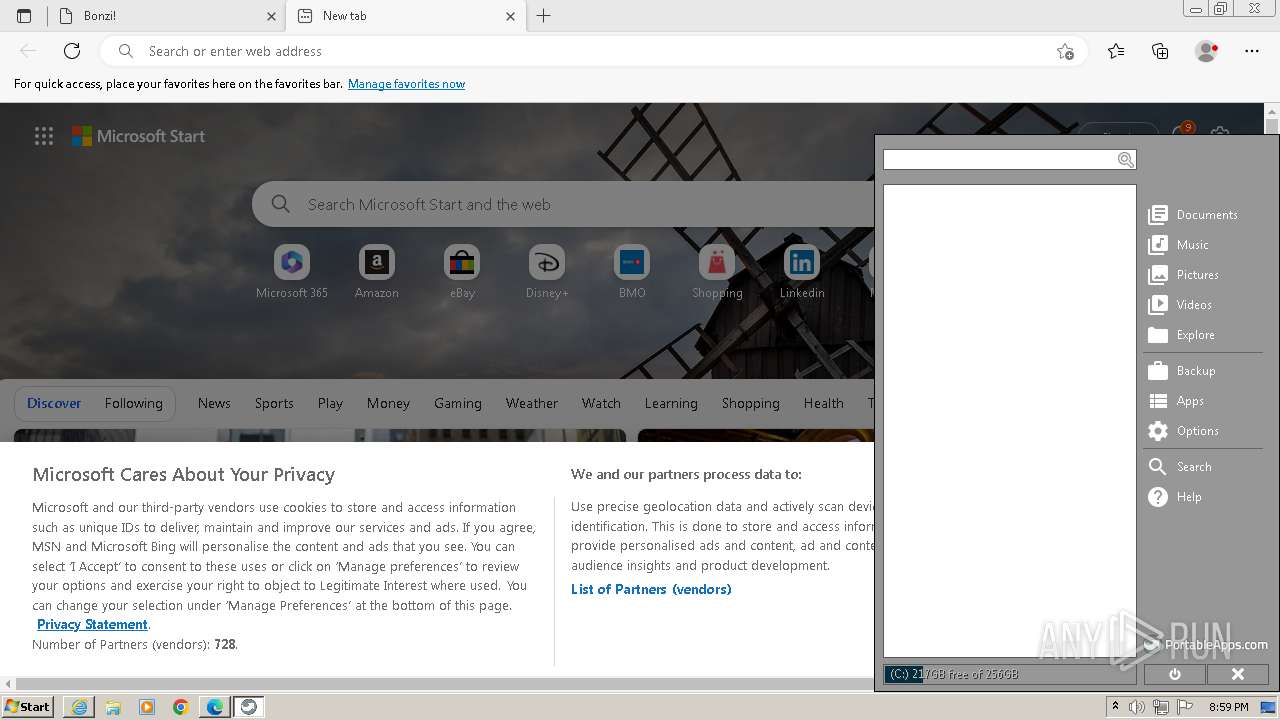Open Backup in PortableApps menu
The width and height of the screenshot is (1280, 720).
pyautogui.click(x=1182, y=371)
